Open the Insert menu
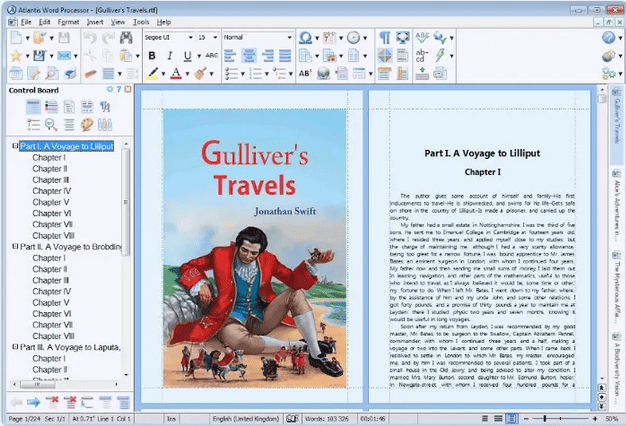 [x=95, y=22]
